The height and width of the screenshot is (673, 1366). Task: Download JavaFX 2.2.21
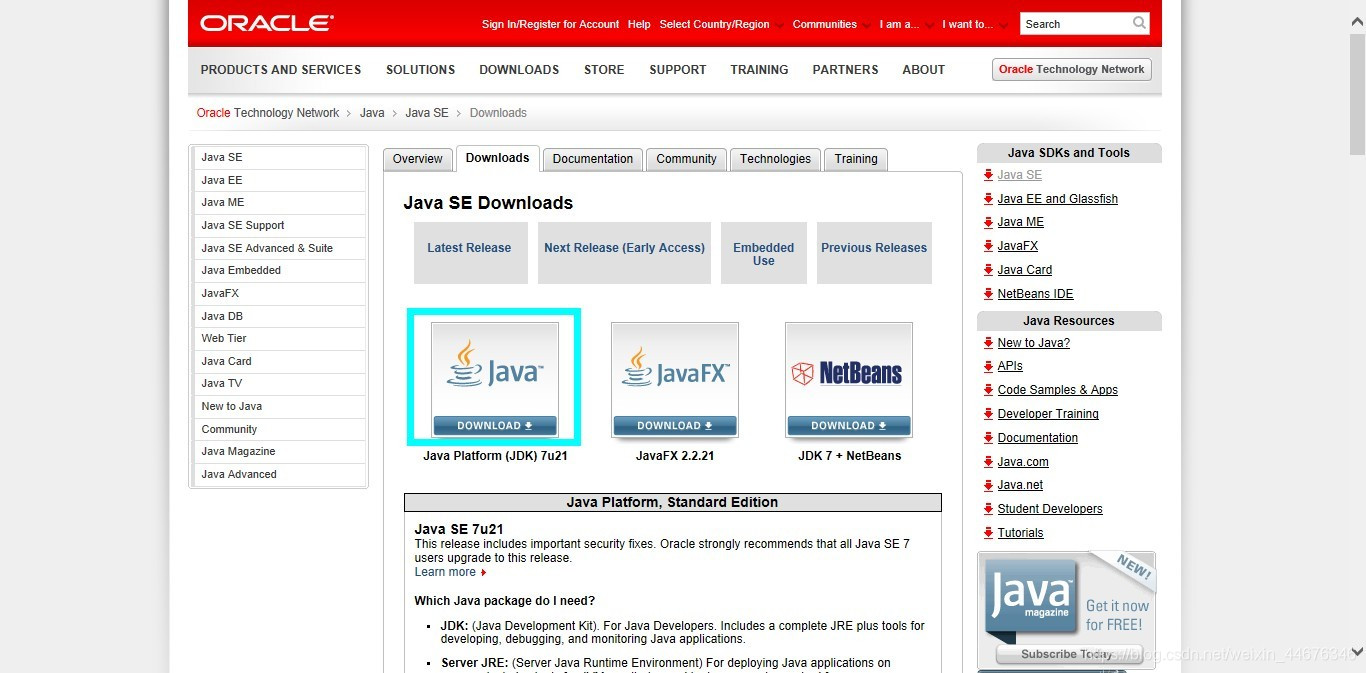pyautogui.click(x=675, y=426)
